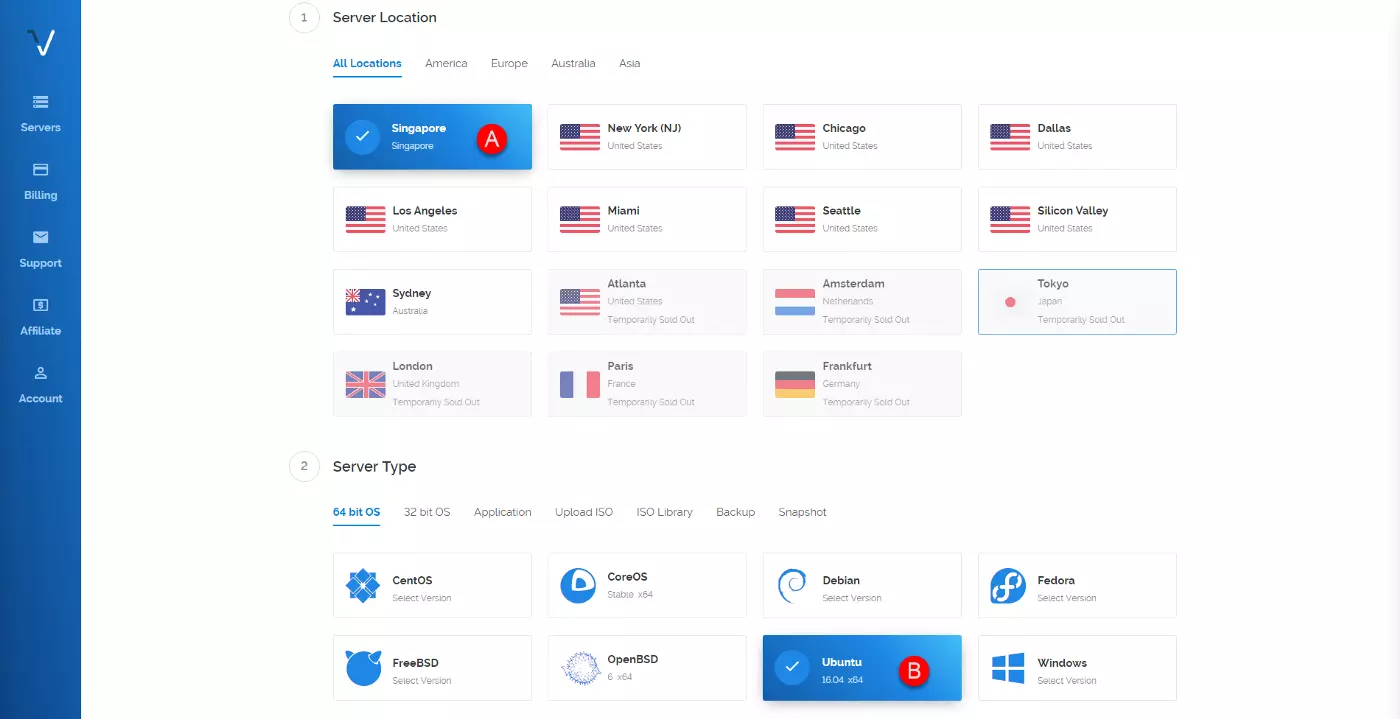Screen dimensions: 1400x719
Task: Click the Atlanta location name
Action: click(627, 284)
